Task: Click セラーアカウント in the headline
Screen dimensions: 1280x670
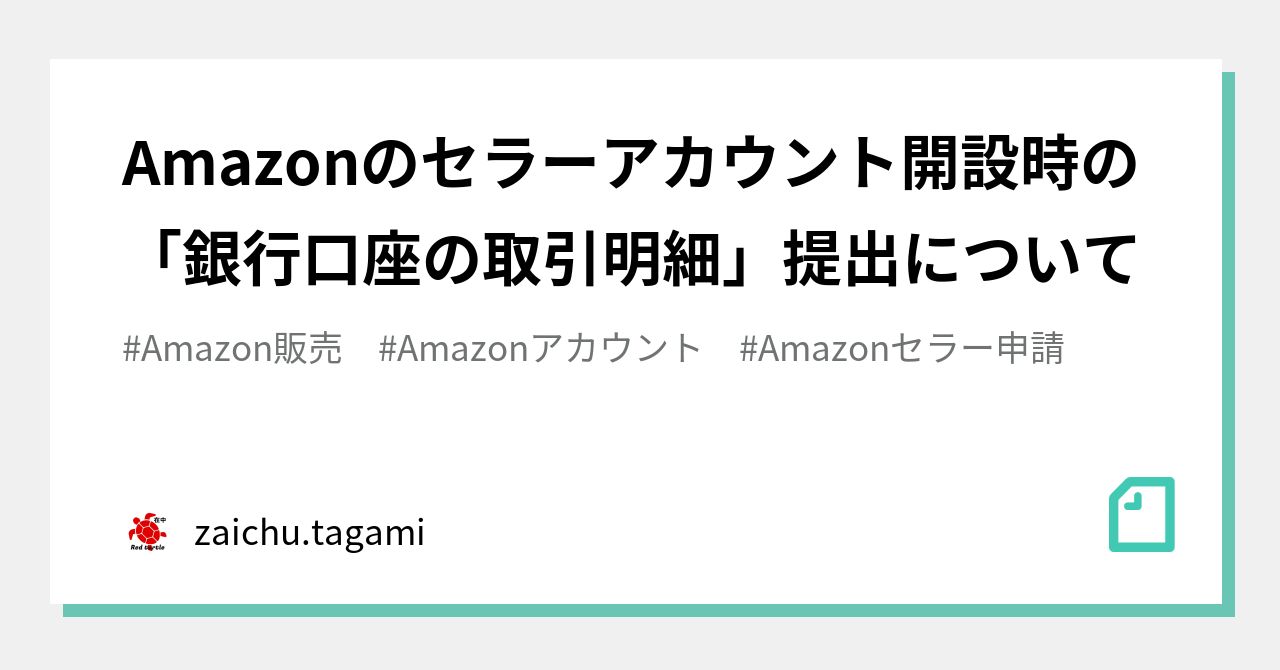Action: coord(633,165)
